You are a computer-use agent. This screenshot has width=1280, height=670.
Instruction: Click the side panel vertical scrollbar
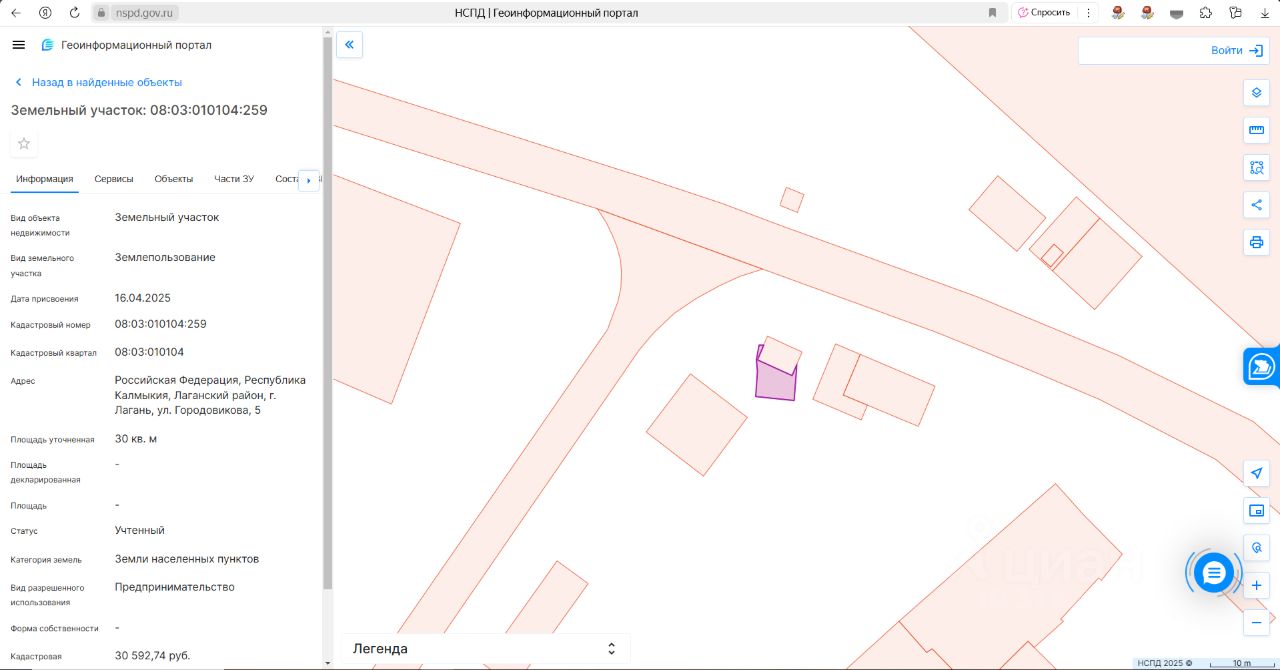[327, 315]
